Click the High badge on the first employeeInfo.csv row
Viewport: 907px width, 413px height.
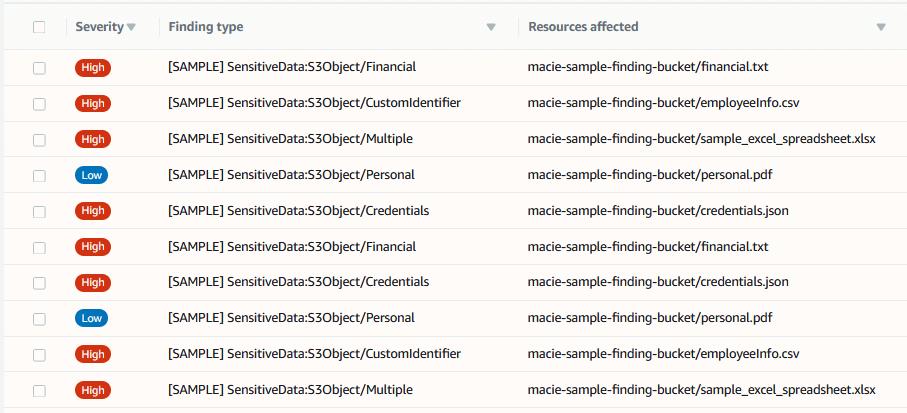[93, 103]
